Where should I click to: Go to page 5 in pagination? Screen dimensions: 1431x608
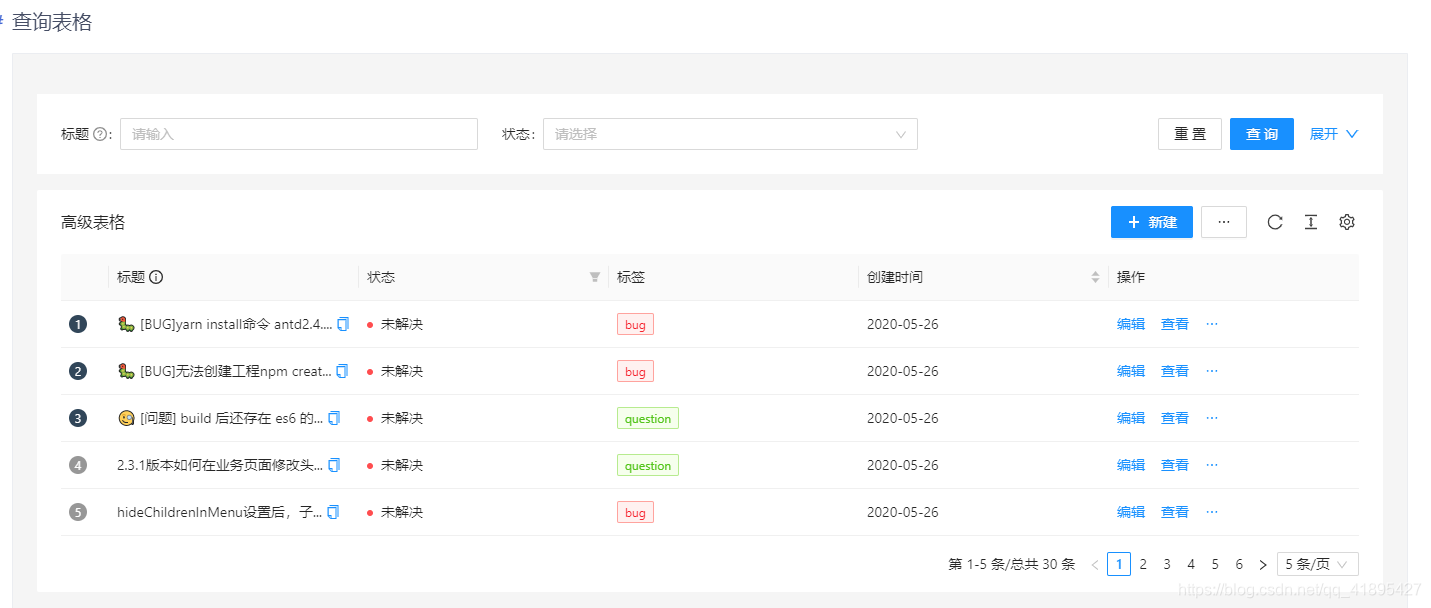pyautogui.click(x=1215, y=565)
